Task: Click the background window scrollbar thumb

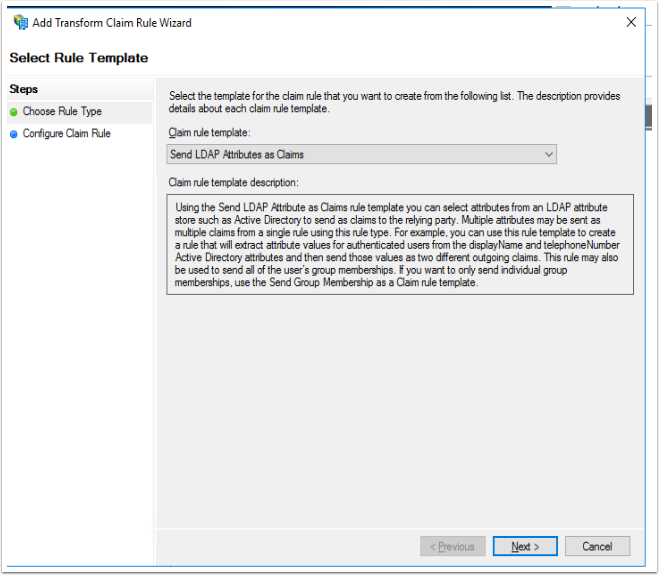Action: click(648, 116)
